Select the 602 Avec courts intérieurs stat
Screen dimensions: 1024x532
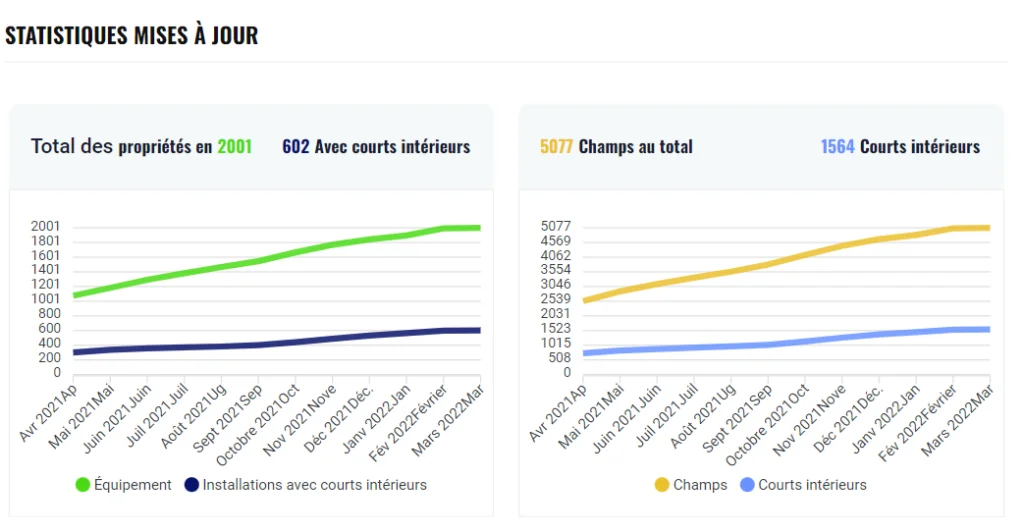[x=376, y=147]
